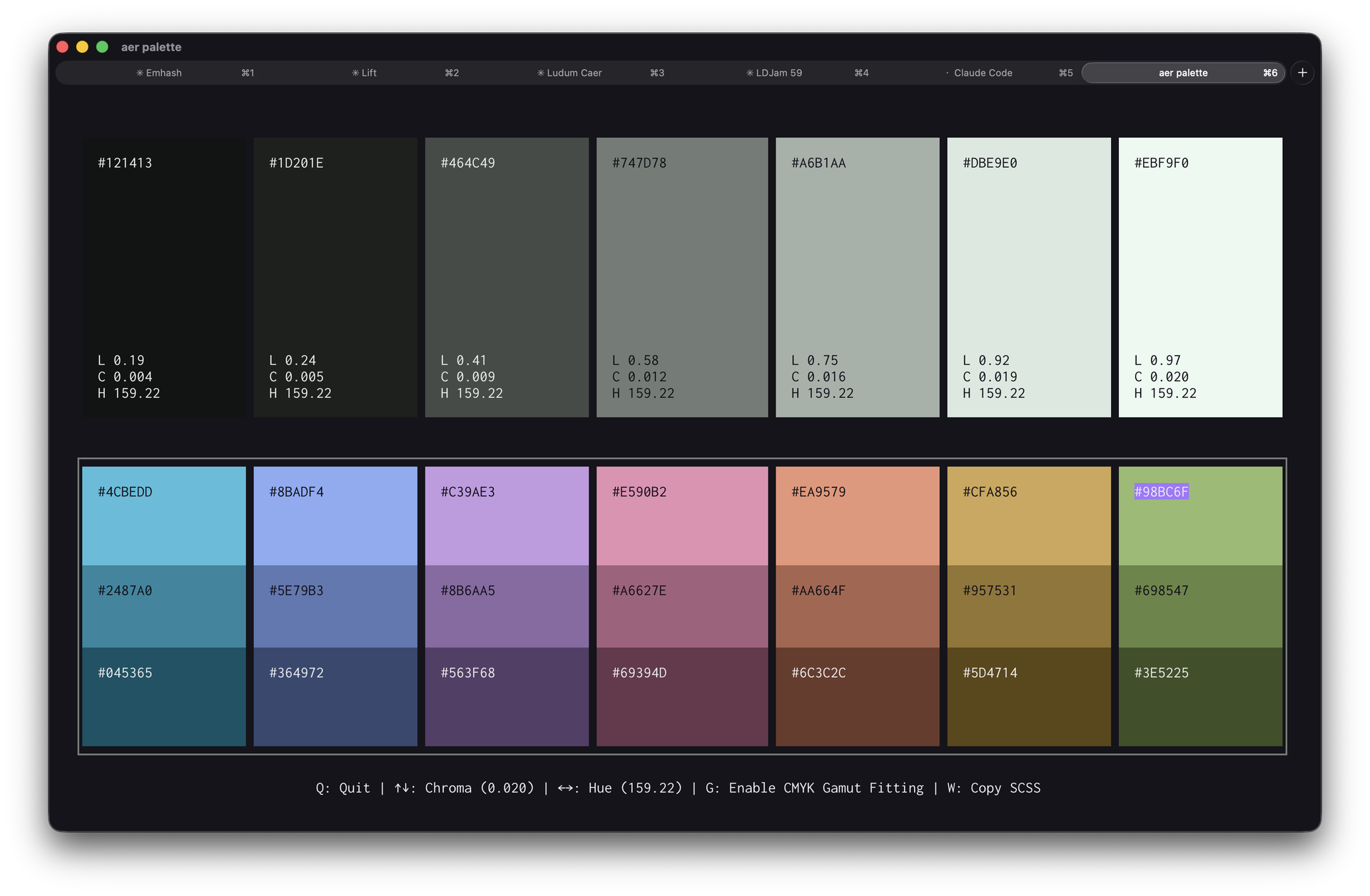
Task: Choose the #5E79B3 mid blue swatch
Action: (x=335, y=606)
